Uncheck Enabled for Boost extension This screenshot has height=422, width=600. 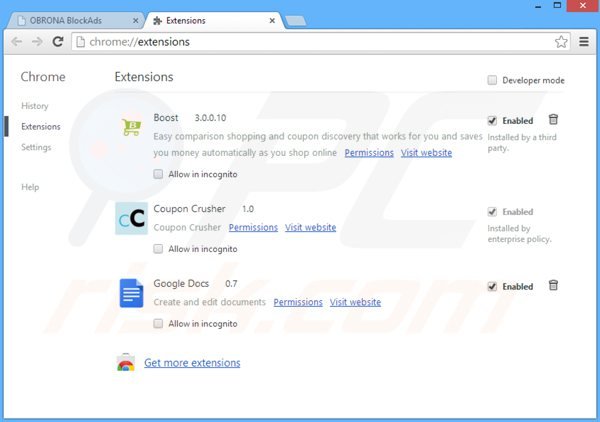[x=492, y=121]
